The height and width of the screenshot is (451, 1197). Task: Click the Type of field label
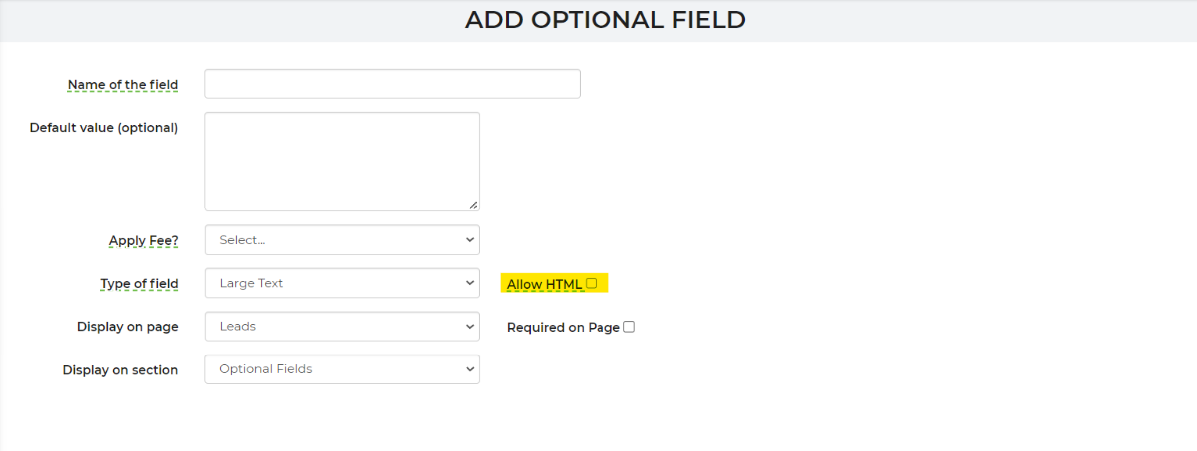139,284
